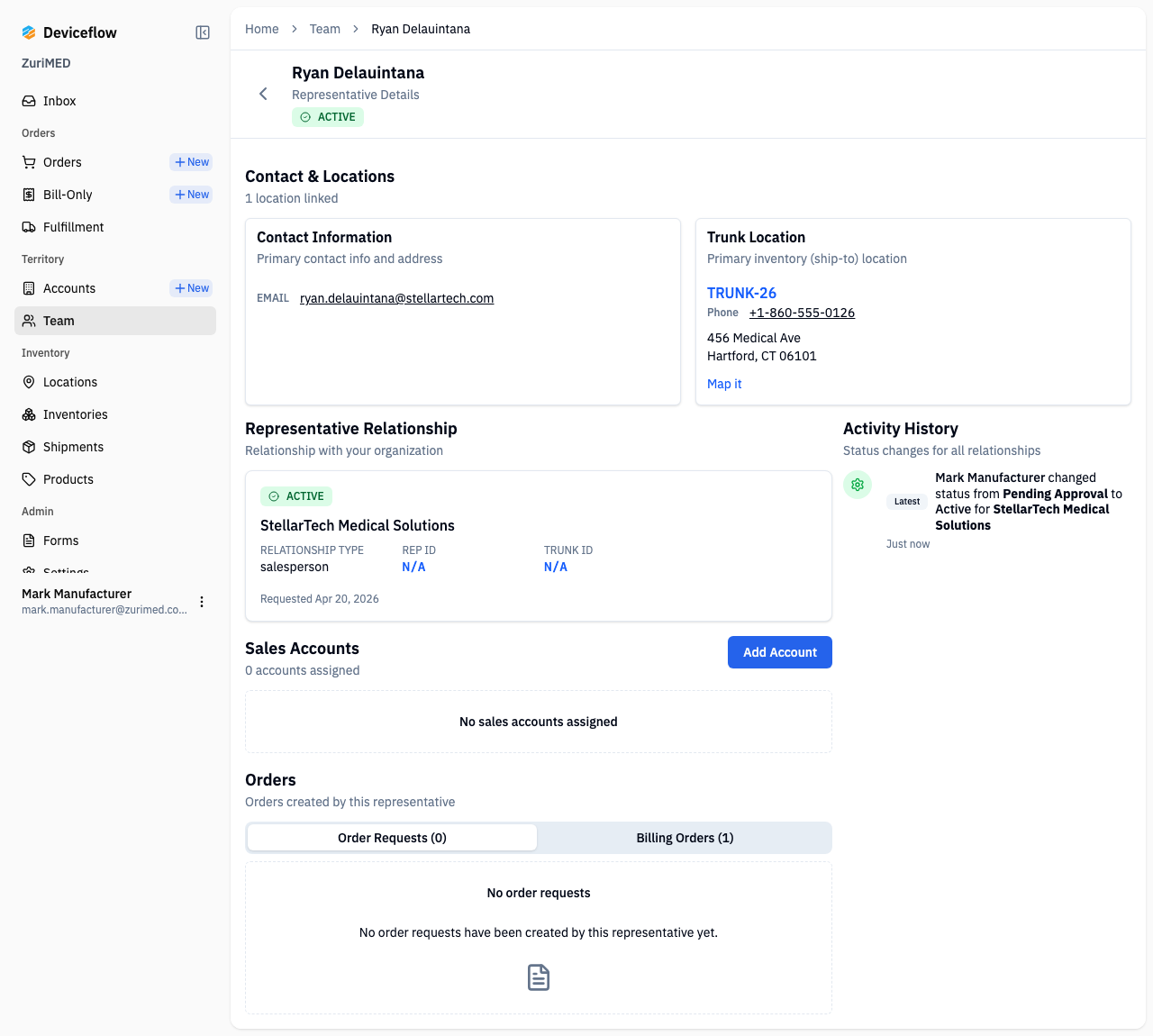Open Inbox from the sidebar
Viewport: 1153px width, 1036px height.
pyautogui.click(x=59, y=101)
